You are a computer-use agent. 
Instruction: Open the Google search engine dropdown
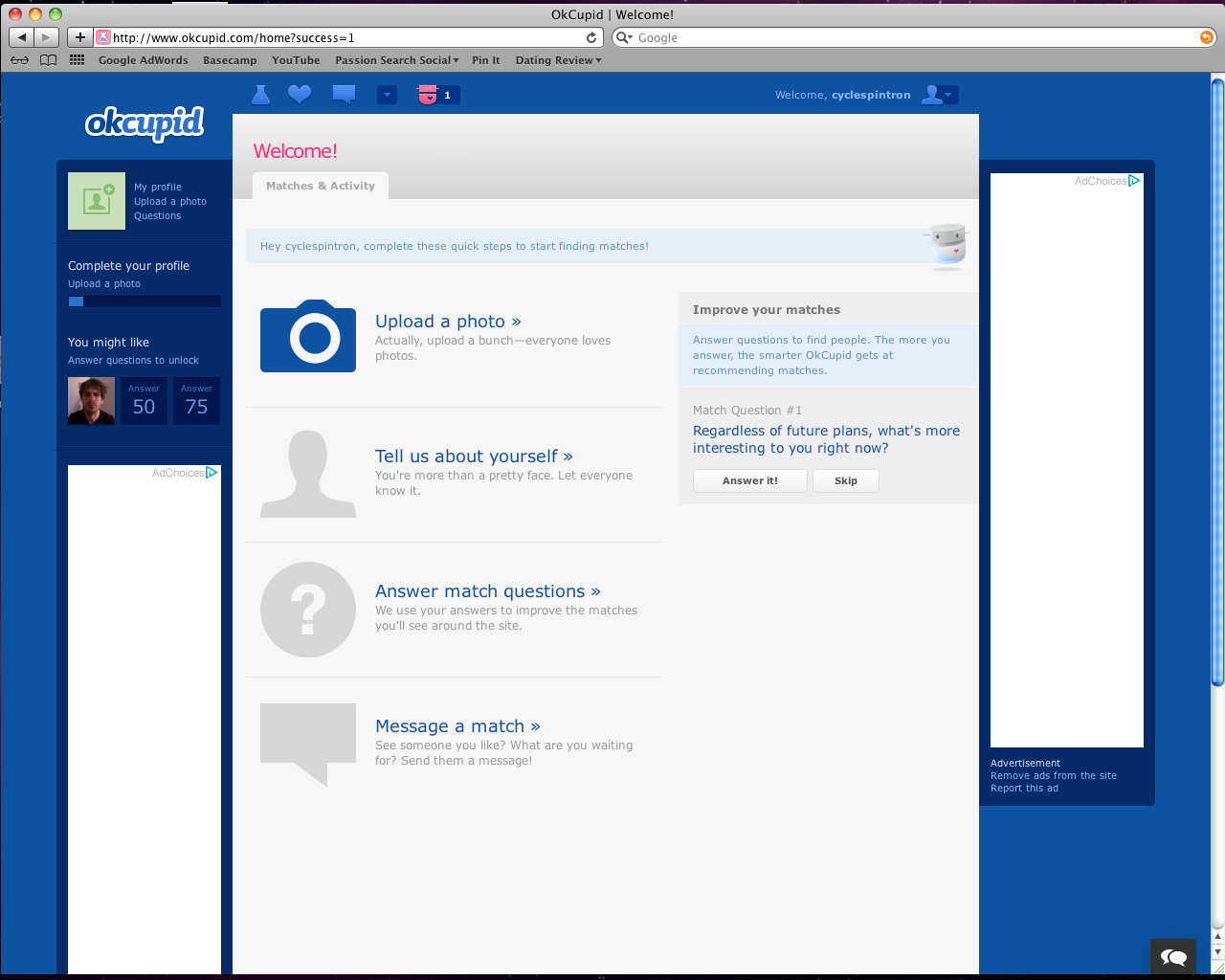point(624,37)
